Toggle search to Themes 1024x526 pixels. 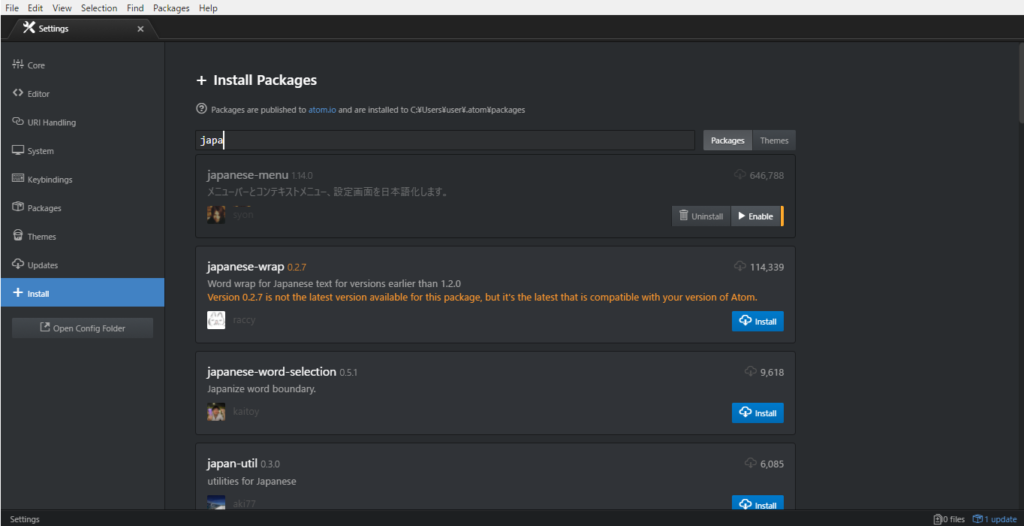coord(774,140)
